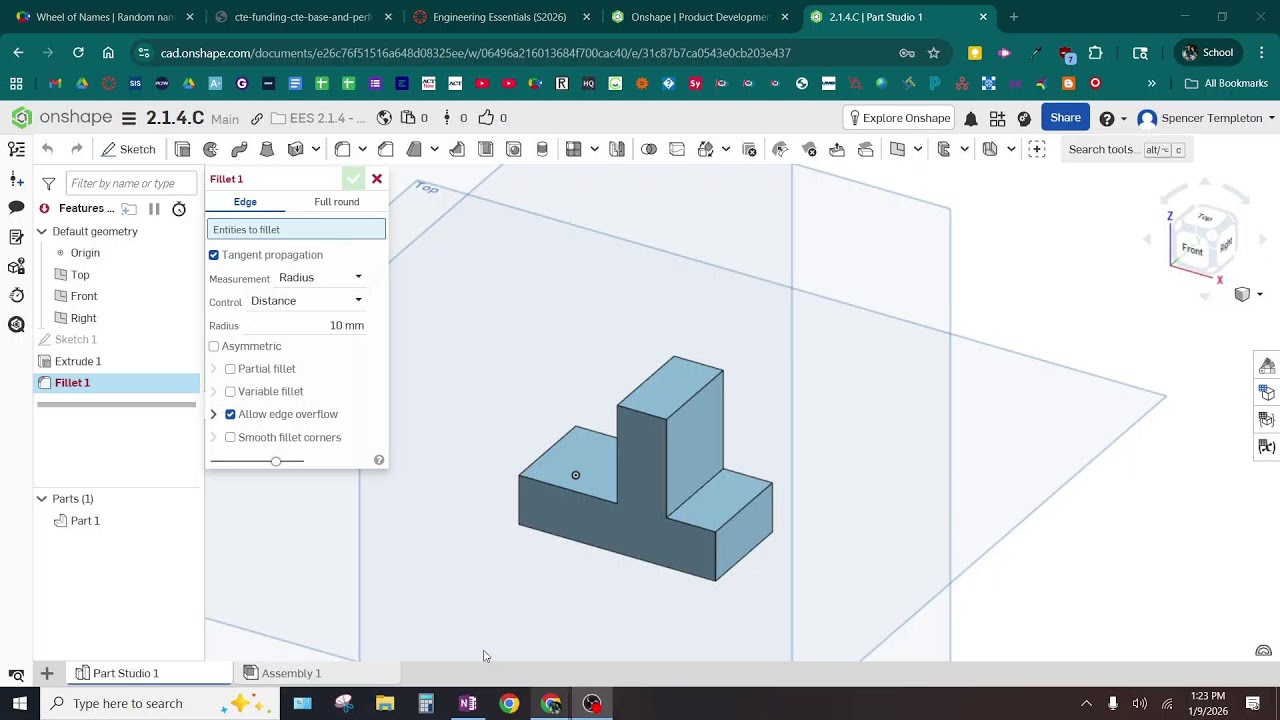Click the Redo arrow

pyautogui.click(x=76, y=149)
